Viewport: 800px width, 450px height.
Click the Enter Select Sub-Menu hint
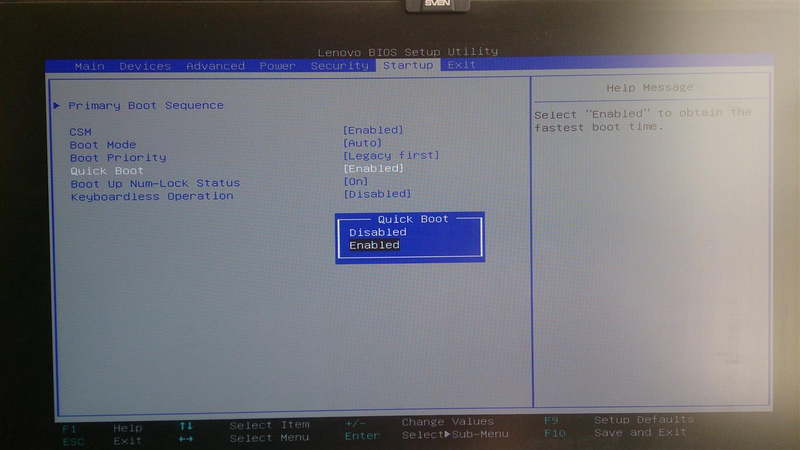click(x=427, y=435)
